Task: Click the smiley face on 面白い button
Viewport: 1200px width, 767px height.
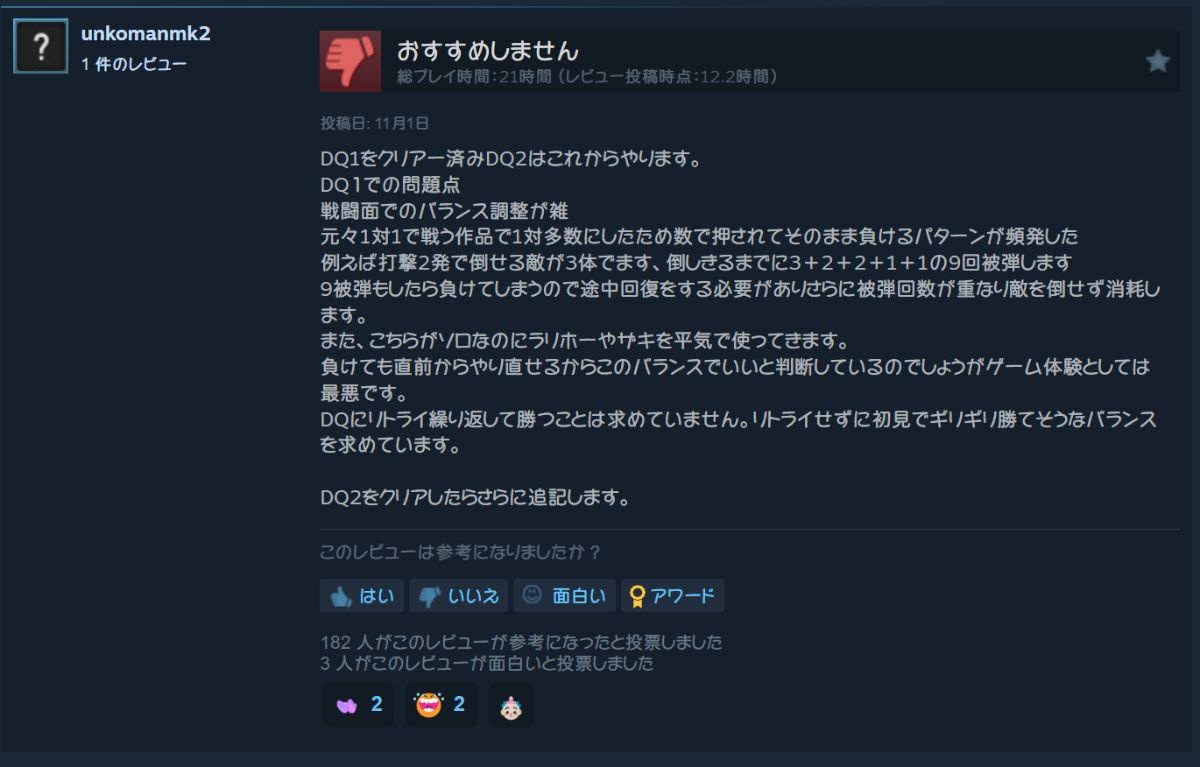Action: (x=532, y=595)
